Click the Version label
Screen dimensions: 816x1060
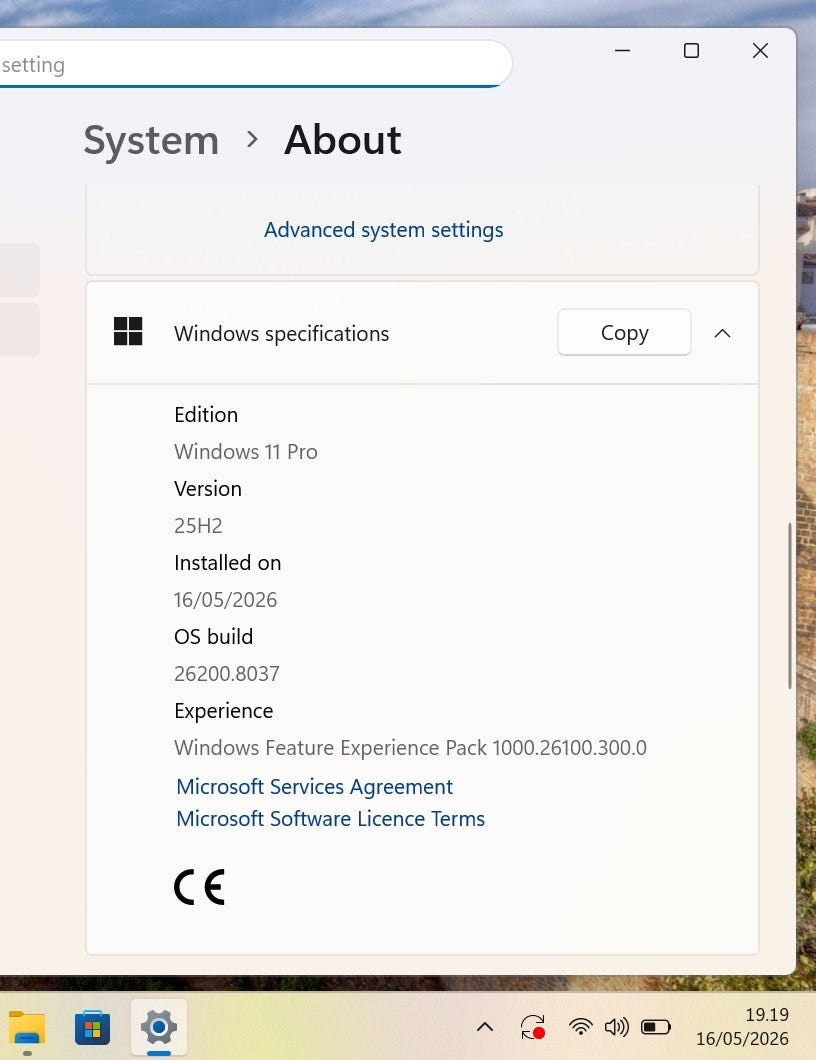click(208, 489)
